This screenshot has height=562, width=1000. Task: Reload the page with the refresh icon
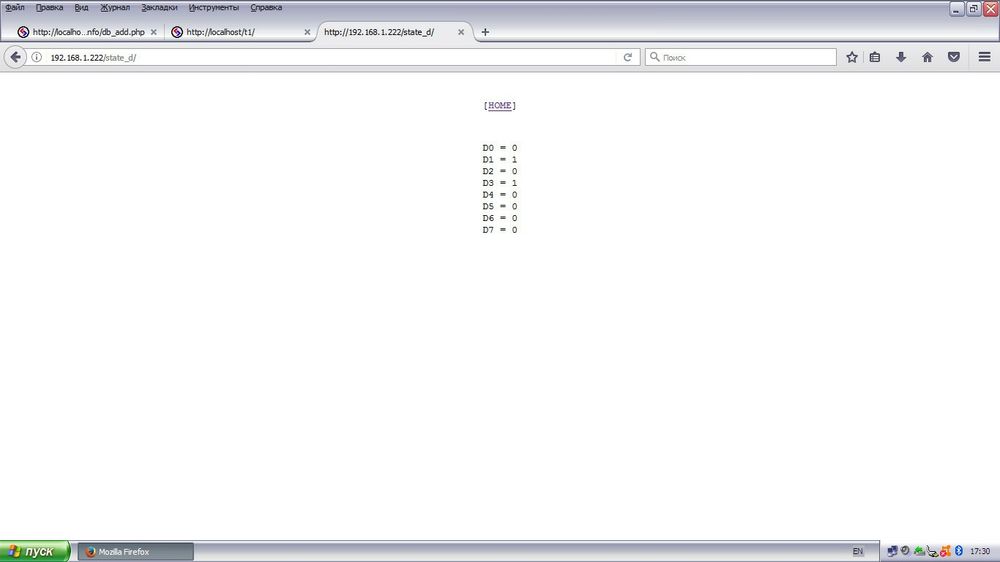pyautogui.click(x=628, y=57)
